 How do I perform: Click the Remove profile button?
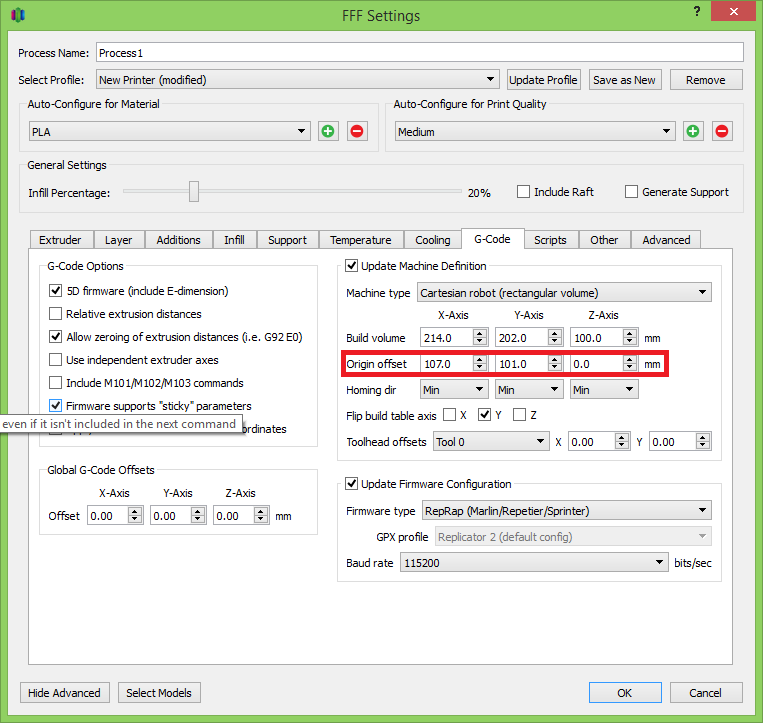(x=706, y=80)
